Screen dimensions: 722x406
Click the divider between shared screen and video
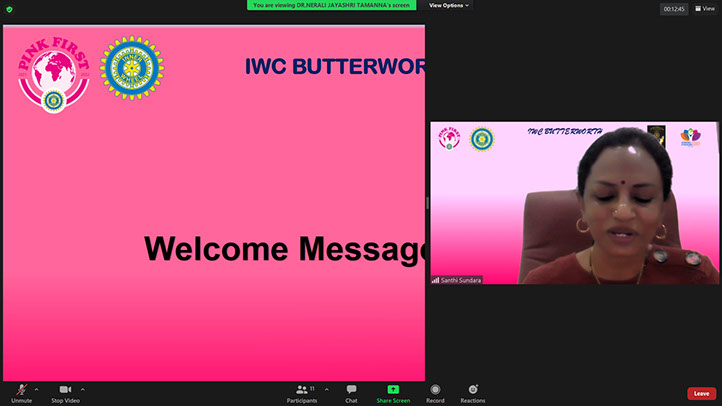point(428,203)
